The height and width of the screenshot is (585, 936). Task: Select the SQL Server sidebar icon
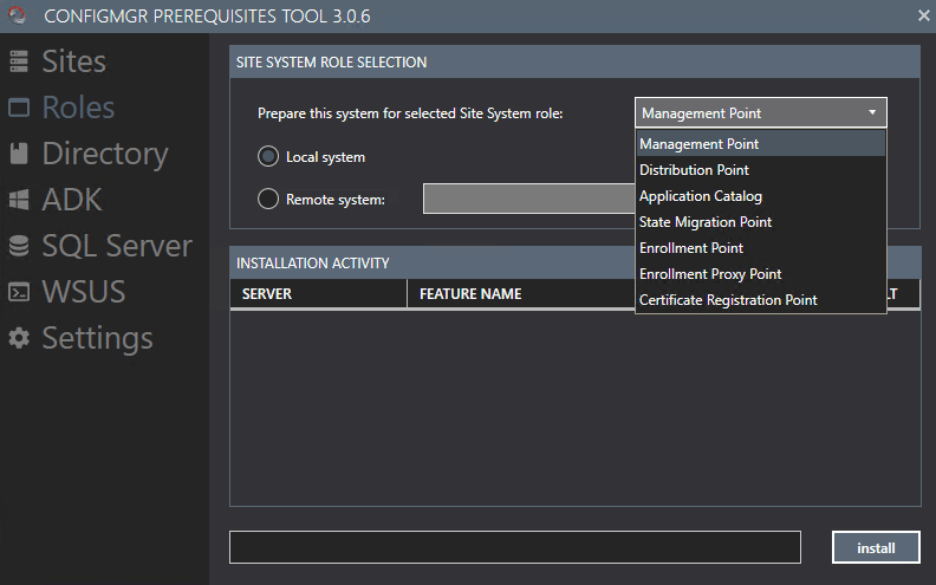point(18,244)
